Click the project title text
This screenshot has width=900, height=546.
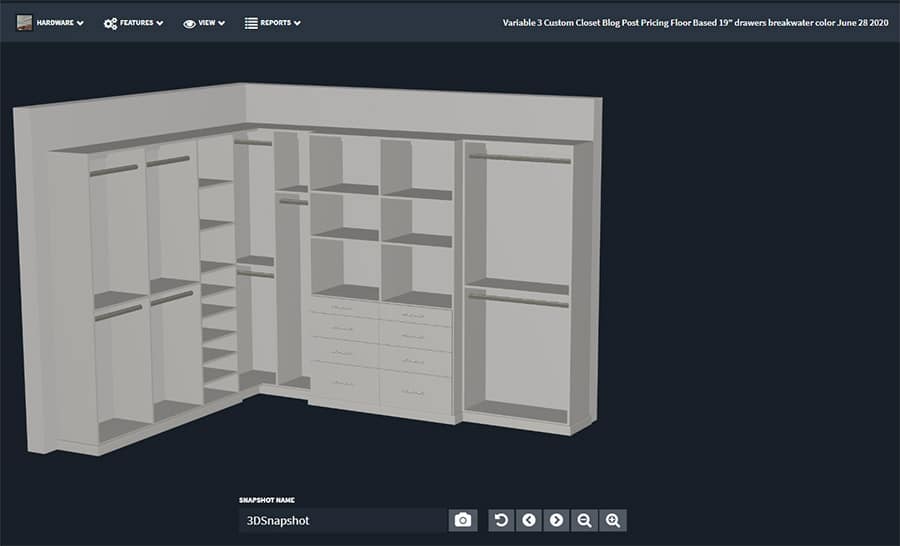point(695,23)
